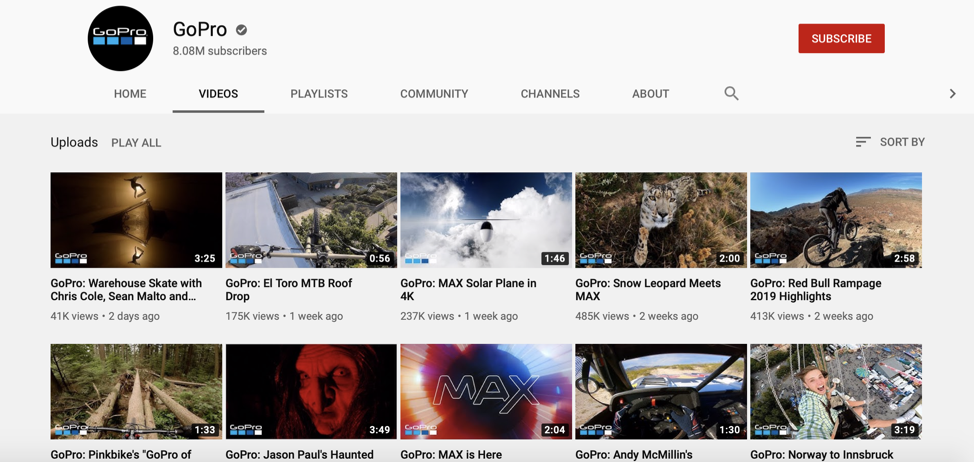The image size is (974, 462).
Task: Click the "8.08M subscribers" text
Action: click(x=220, y=51)
